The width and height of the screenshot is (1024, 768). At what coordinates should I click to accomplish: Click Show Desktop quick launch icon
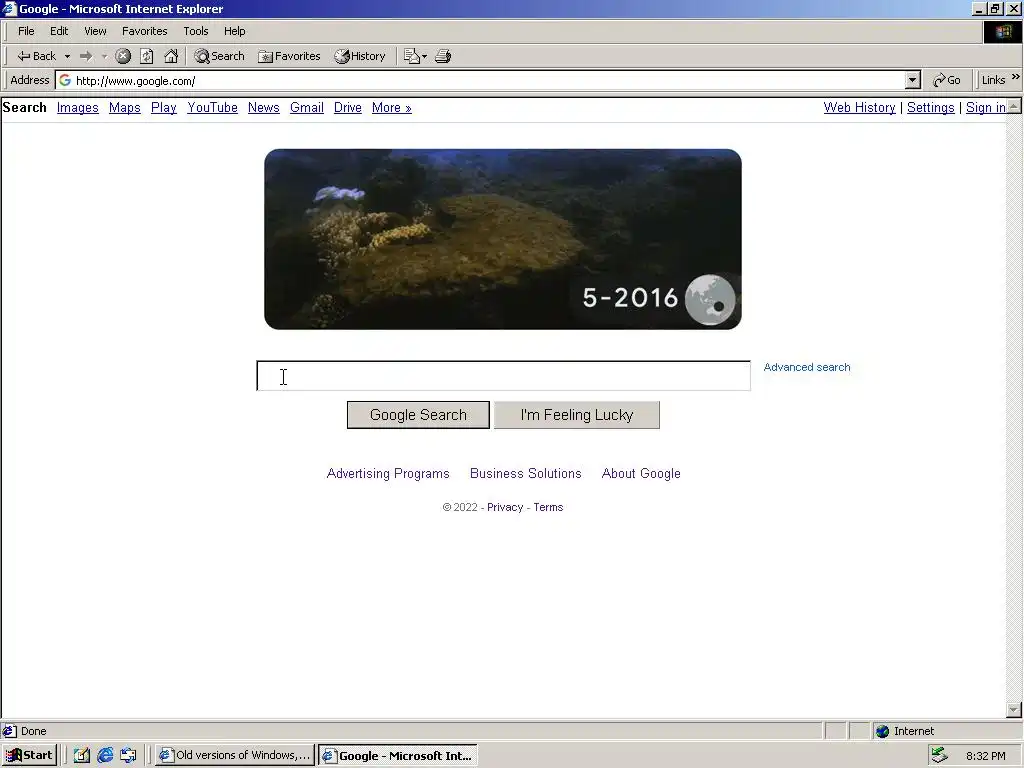[81, 755]
